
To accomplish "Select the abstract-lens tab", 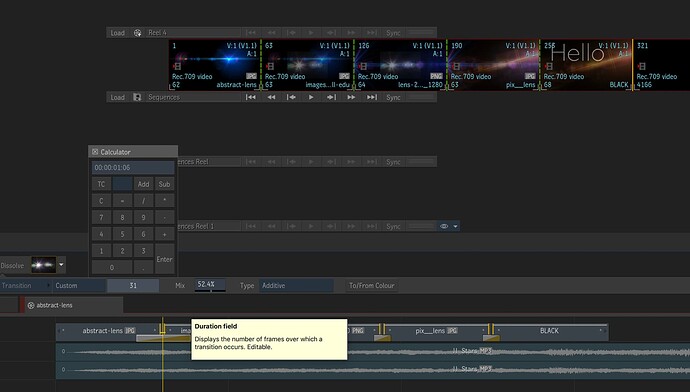I will pyautogui.click(x=73, y=305).
